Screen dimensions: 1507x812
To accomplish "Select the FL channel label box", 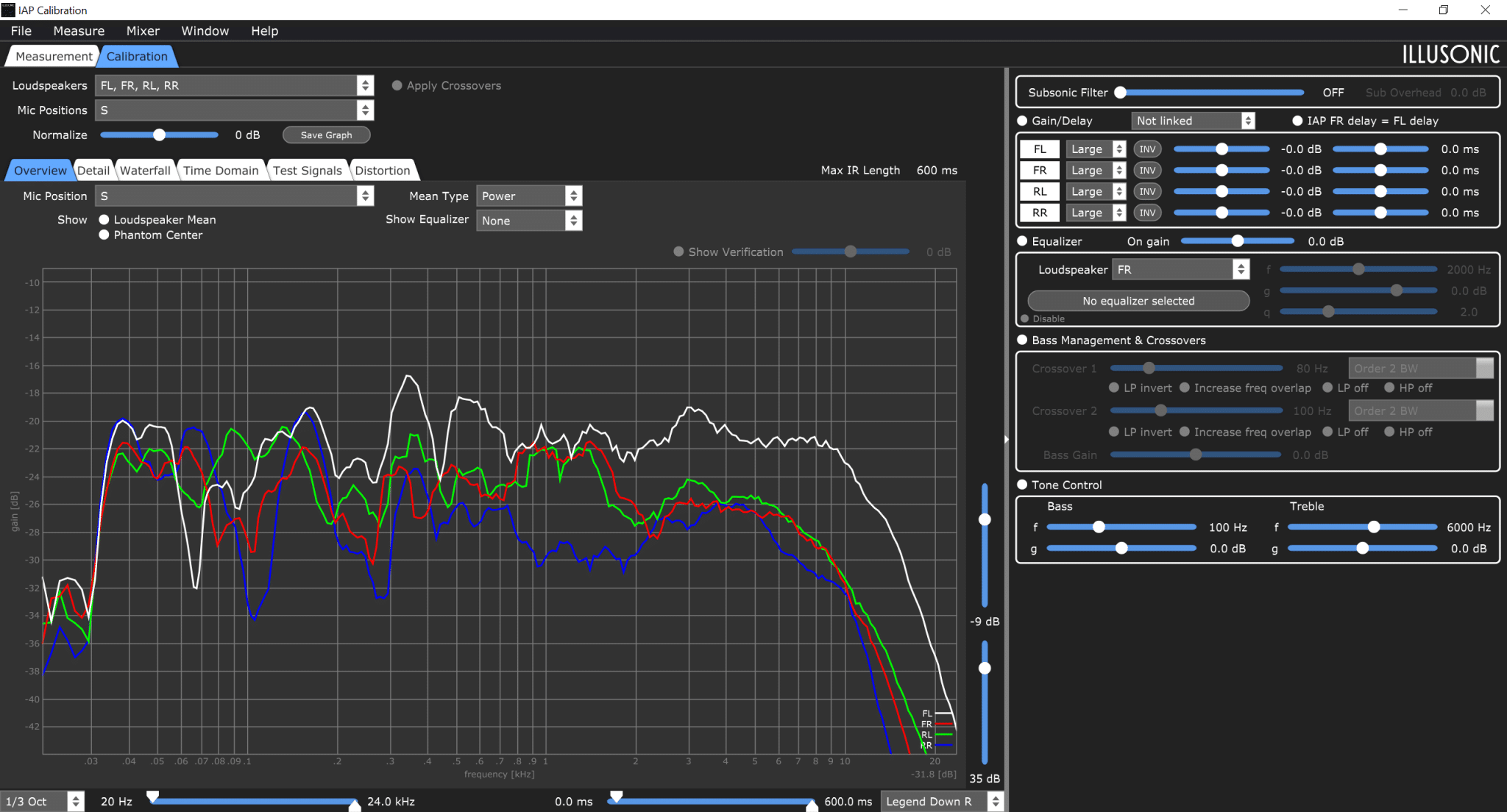I will point(1040,149).
